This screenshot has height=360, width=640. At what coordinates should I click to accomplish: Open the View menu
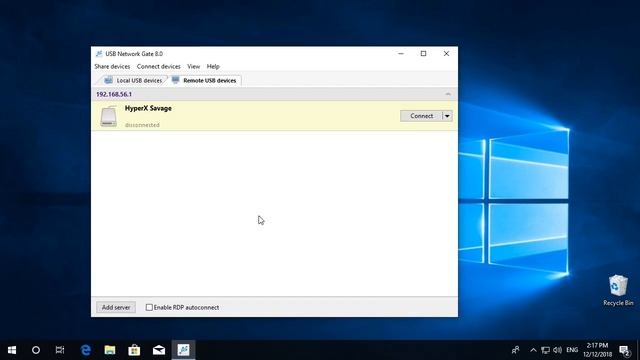pyautogui.click(x=193, y=66)
